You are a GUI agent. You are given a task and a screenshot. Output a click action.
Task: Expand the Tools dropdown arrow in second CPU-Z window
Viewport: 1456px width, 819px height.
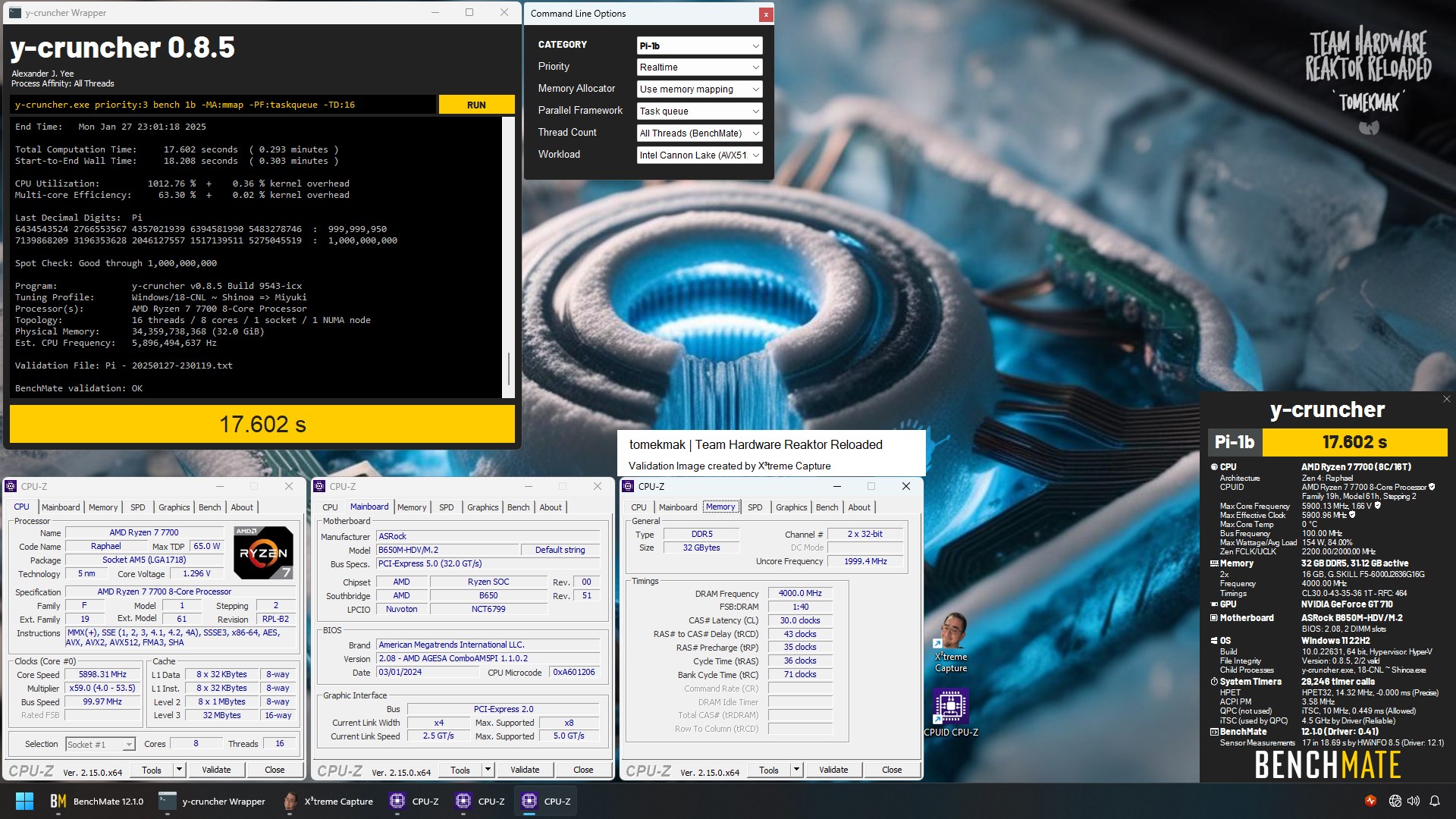click(488, 770)
